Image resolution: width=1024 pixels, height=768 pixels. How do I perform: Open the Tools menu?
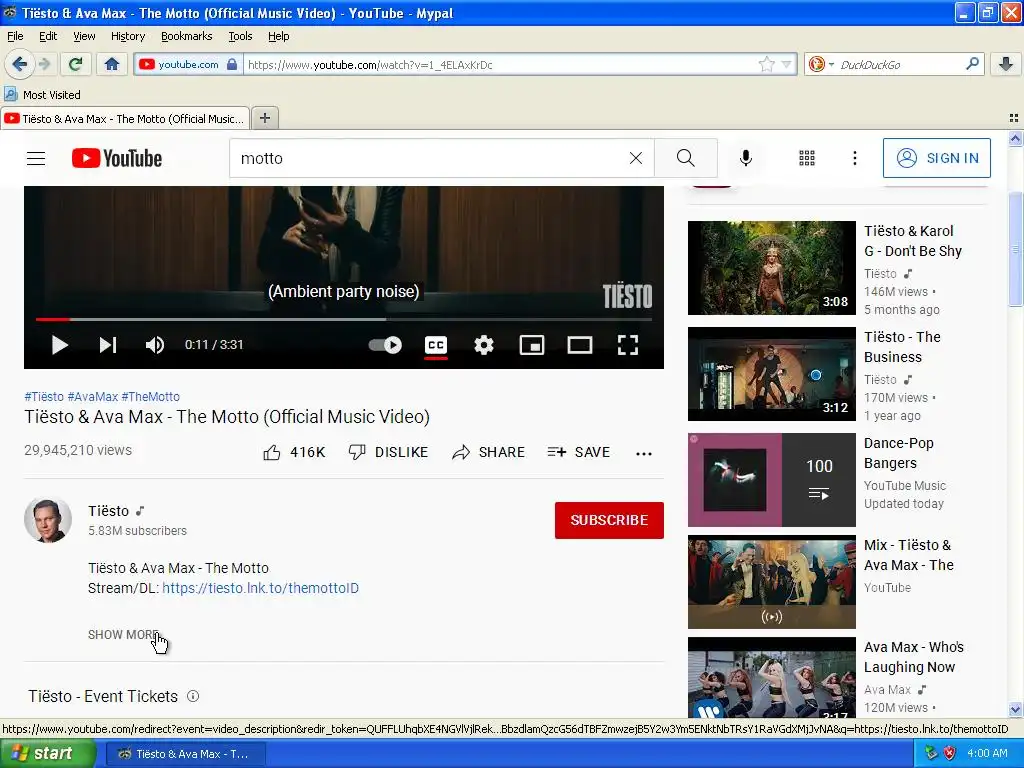click(240, 36)
